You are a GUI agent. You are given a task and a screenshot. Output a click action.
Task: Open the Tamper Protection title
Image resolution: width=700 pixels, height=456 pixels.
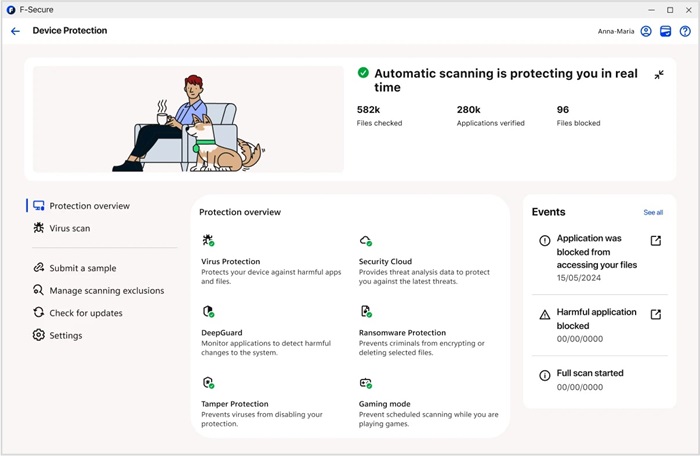point(235,404)
